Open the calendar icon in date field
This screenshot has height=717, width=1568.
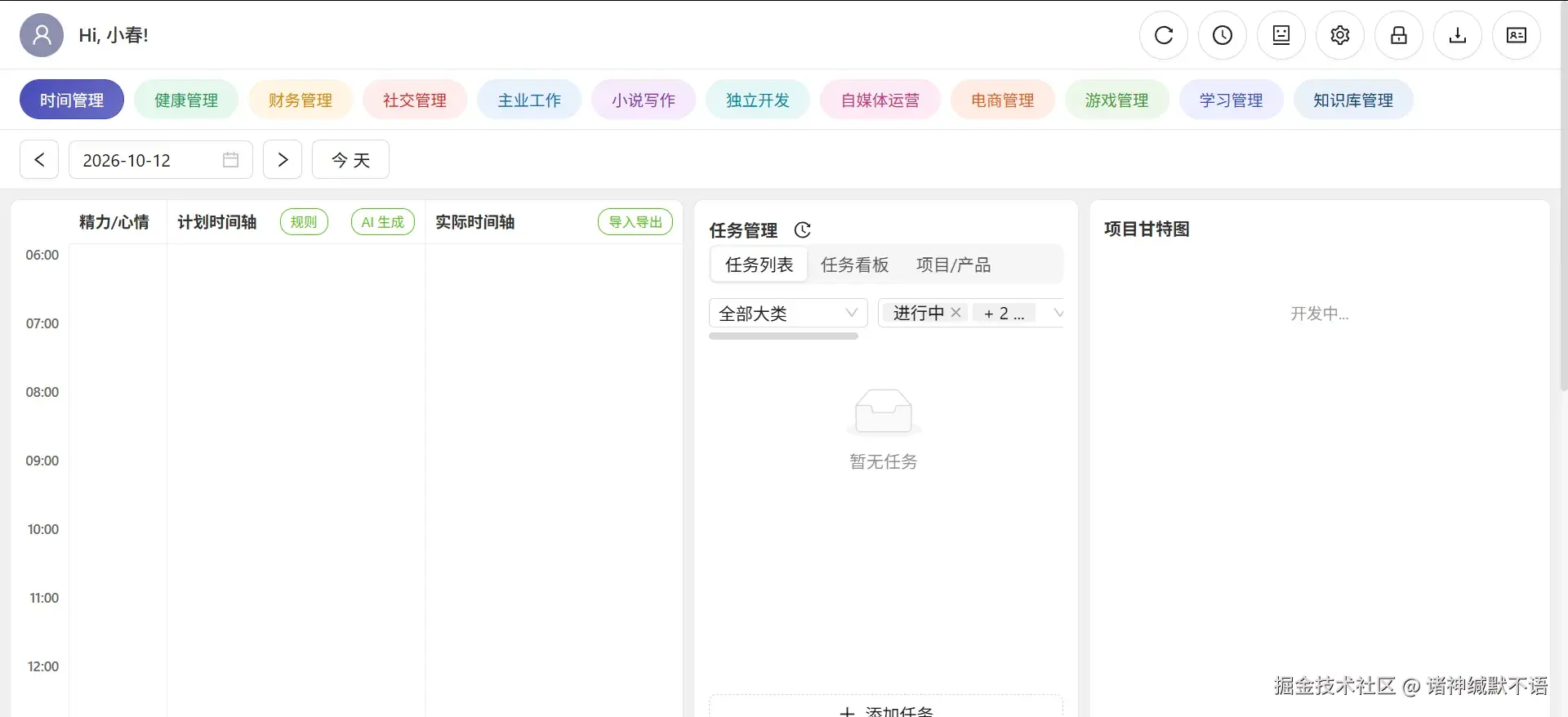pos(231,160)
